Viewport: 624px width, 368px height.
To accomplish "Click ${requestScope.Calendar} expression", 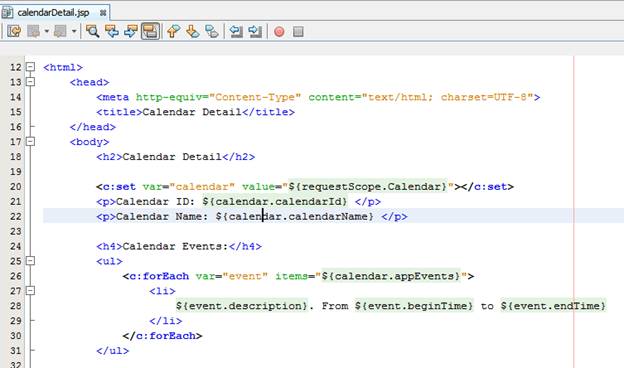I will click(x=368, y=187).
